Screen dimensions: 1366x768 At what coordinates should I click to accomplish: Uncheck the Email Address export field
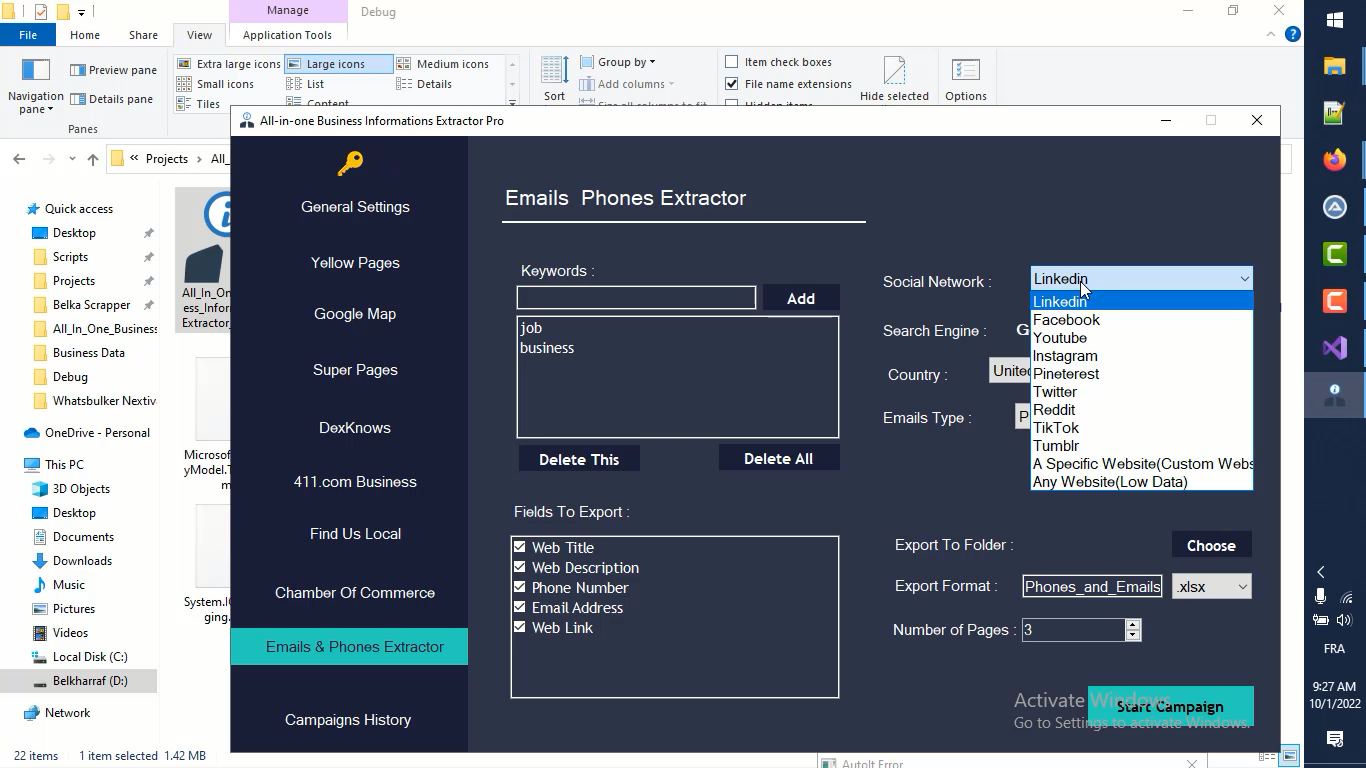520,607
